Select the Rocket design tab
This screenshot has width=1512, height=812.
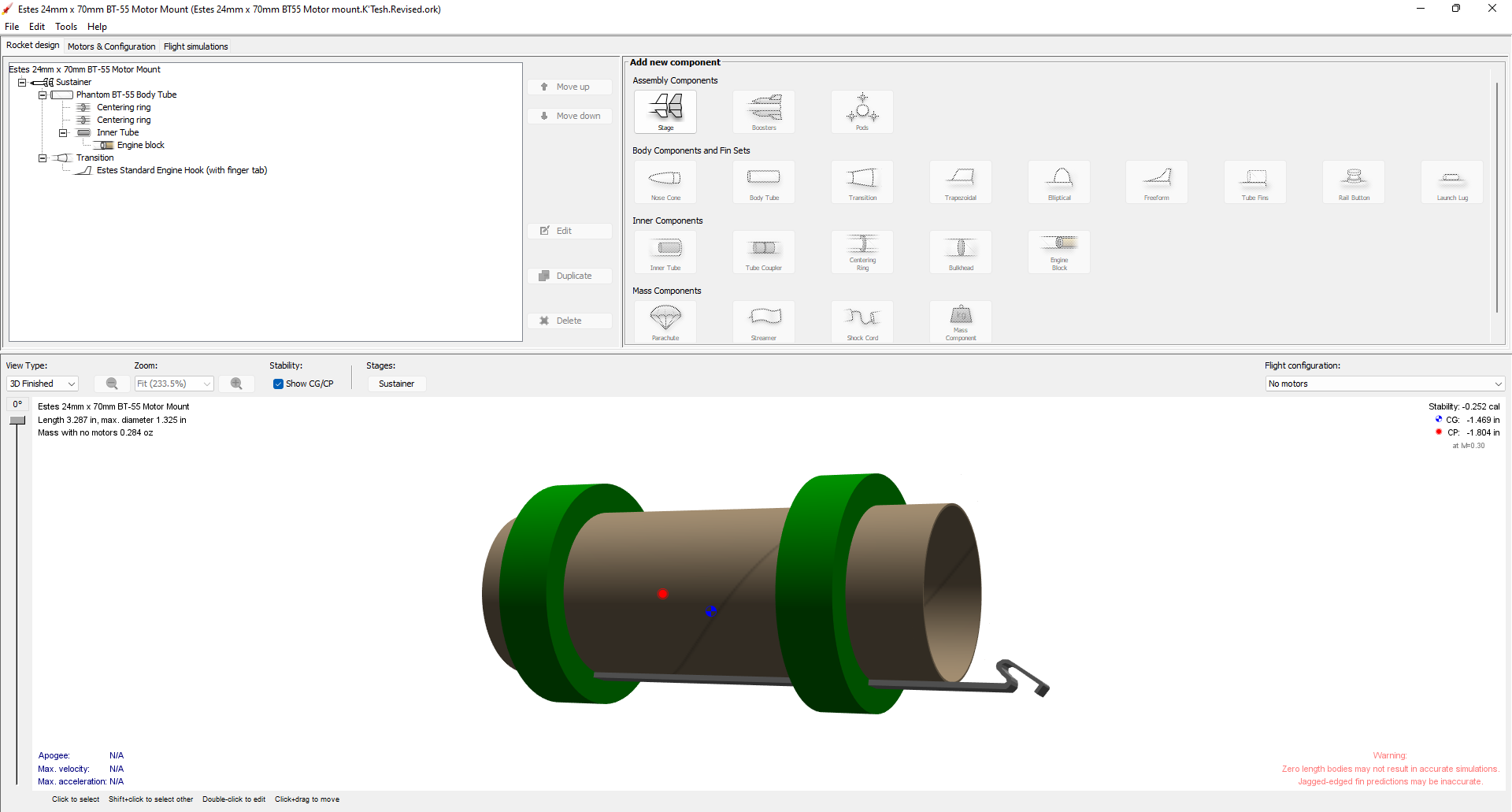(x=33, y=46)
